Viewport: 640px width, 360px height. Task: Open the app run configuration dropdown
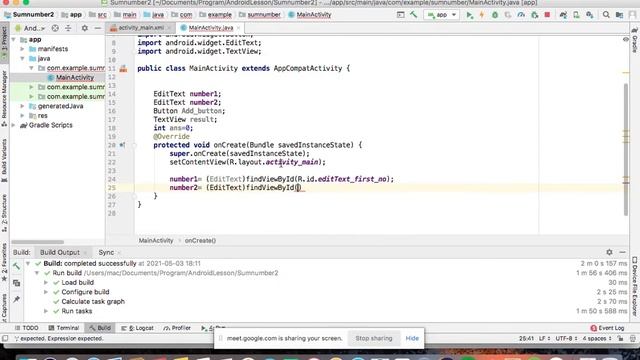click(442, 15)
